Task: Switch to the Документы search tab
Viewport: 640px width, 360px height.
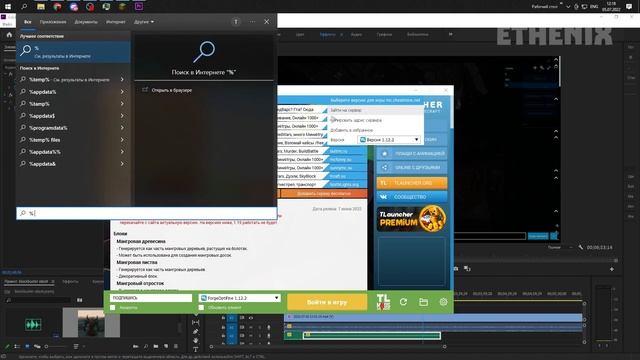Action: [86, 22]
